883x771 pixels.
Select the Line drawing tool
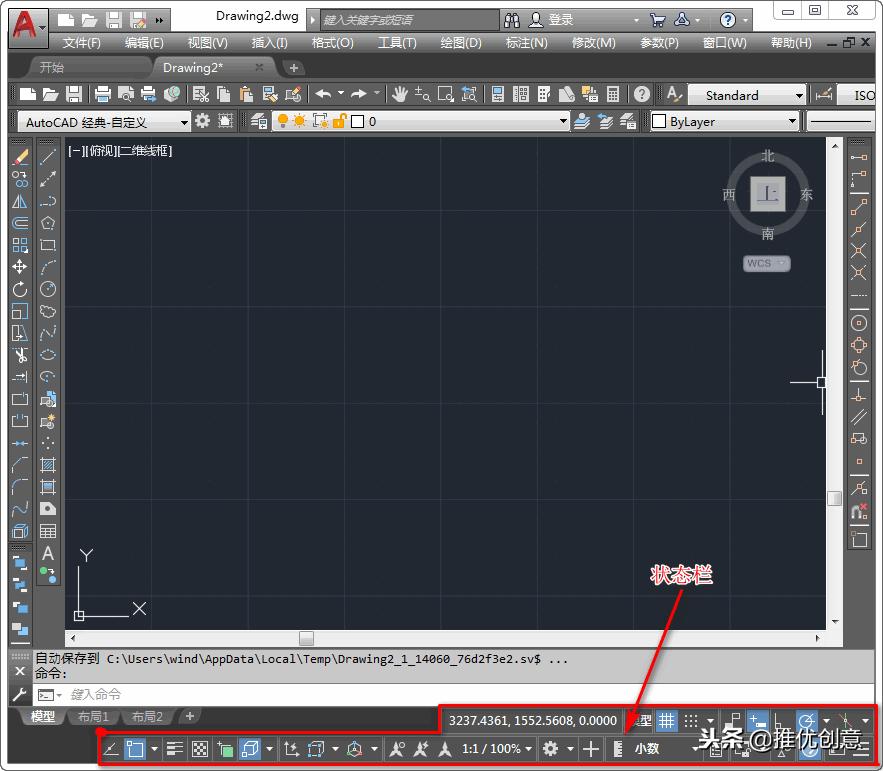[48, 156]
